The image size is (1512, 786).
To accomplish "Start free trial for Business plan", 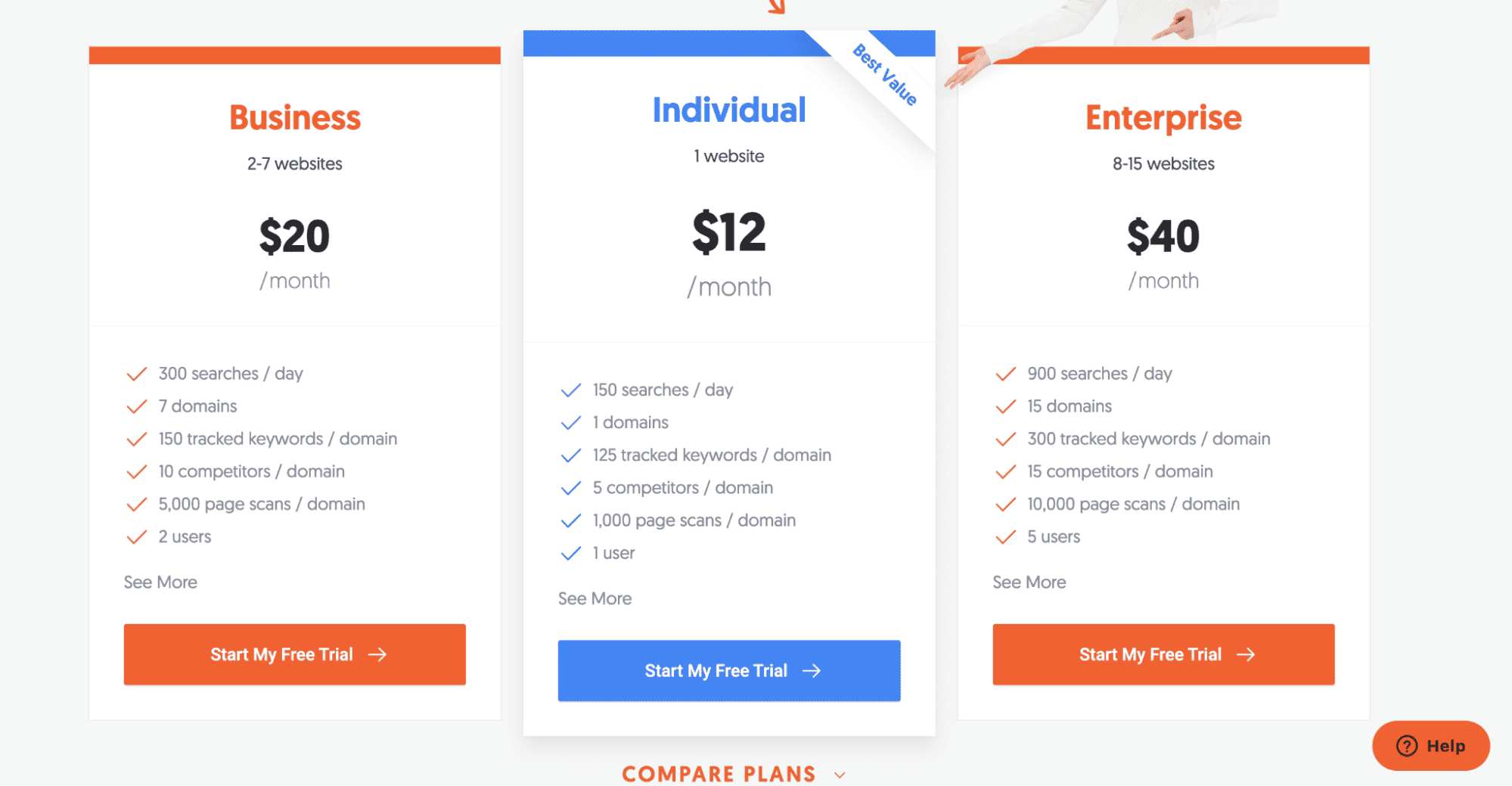I will click(295, 654).
